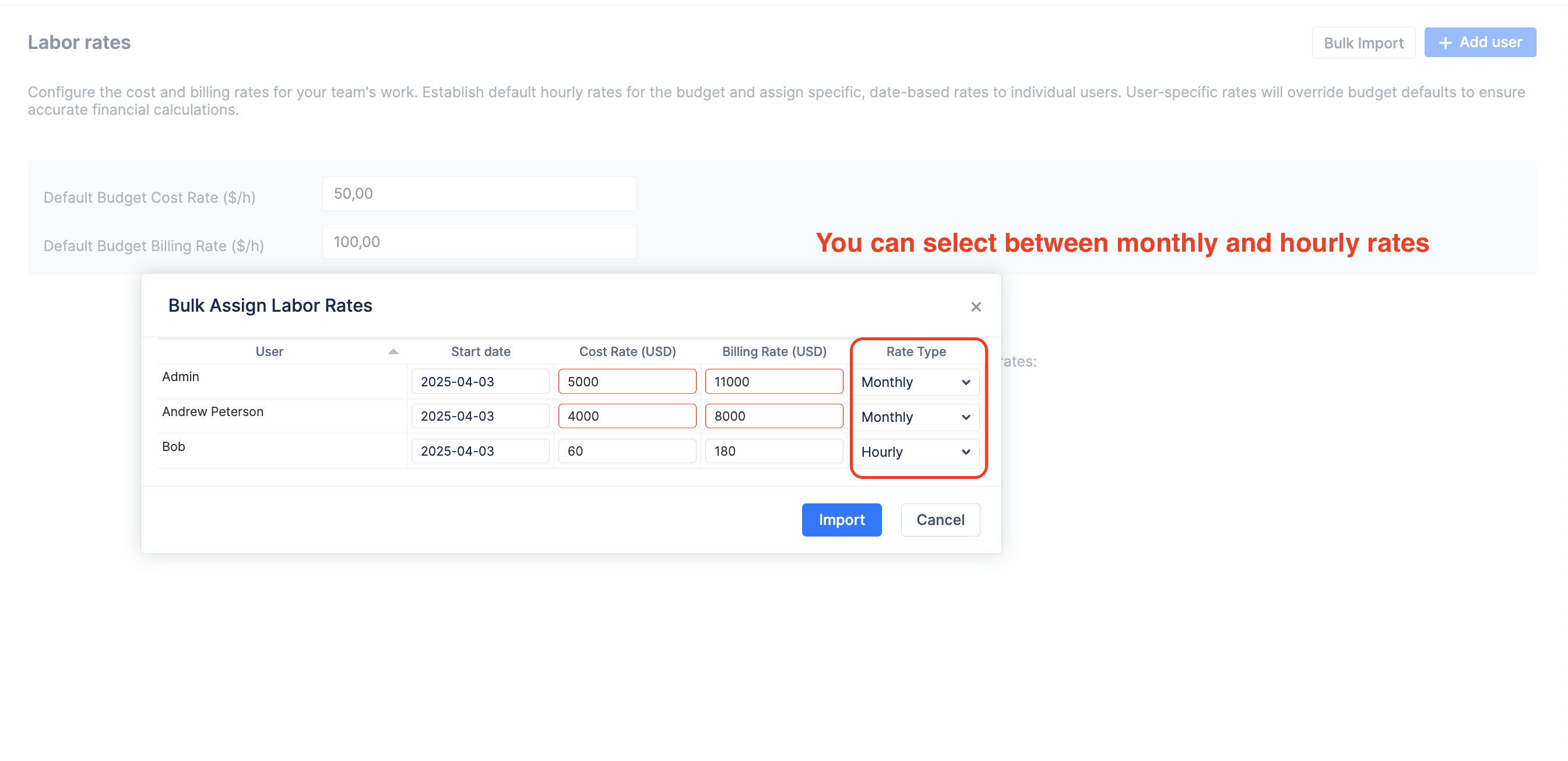The height and width of the screenshot is (761, 1568).
Task: Click the Start date column header
Action: (480, 351)
